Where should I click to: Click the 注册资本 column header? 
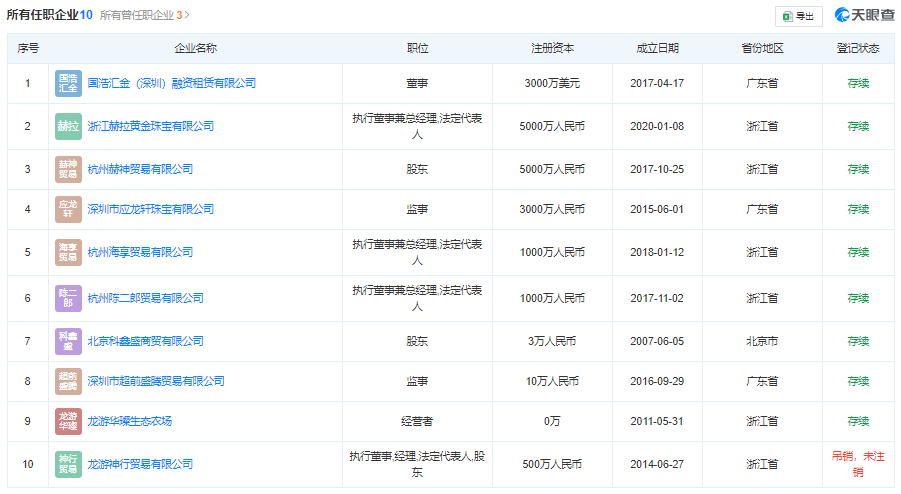[552, 49]
